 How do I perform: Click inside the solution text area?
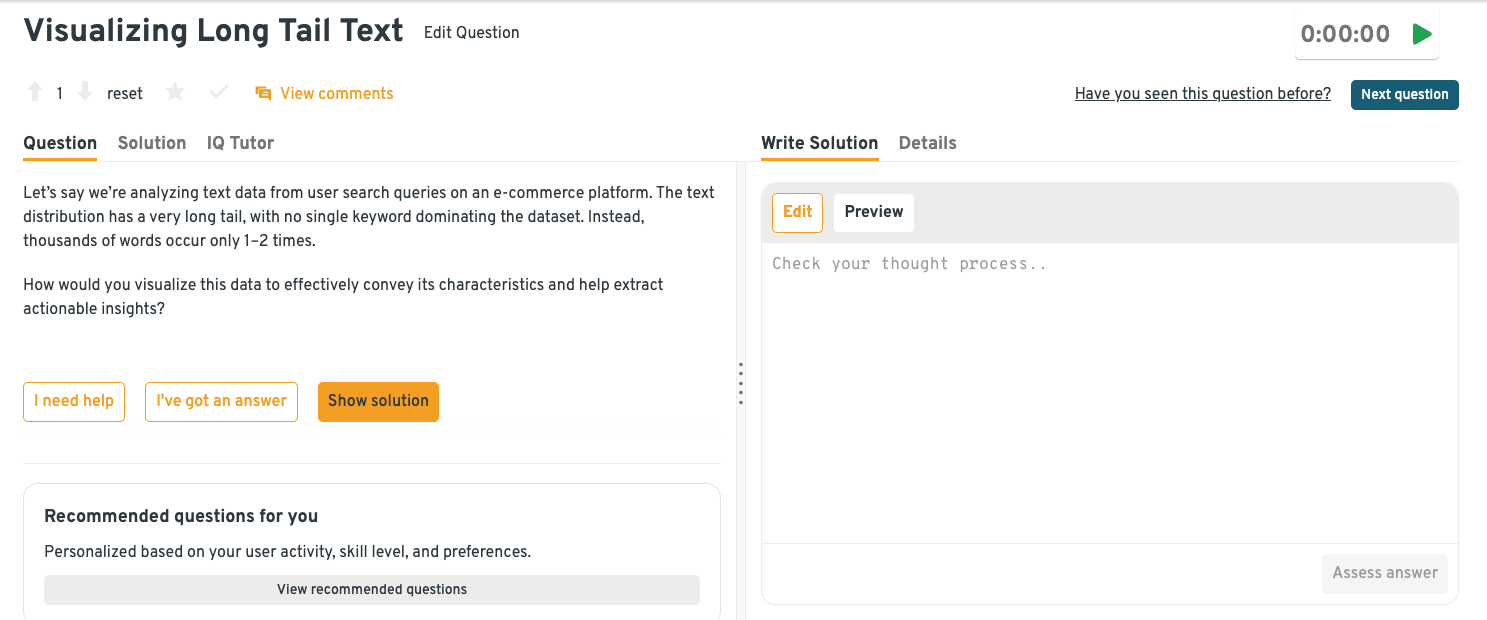[x=1109, y=390]
